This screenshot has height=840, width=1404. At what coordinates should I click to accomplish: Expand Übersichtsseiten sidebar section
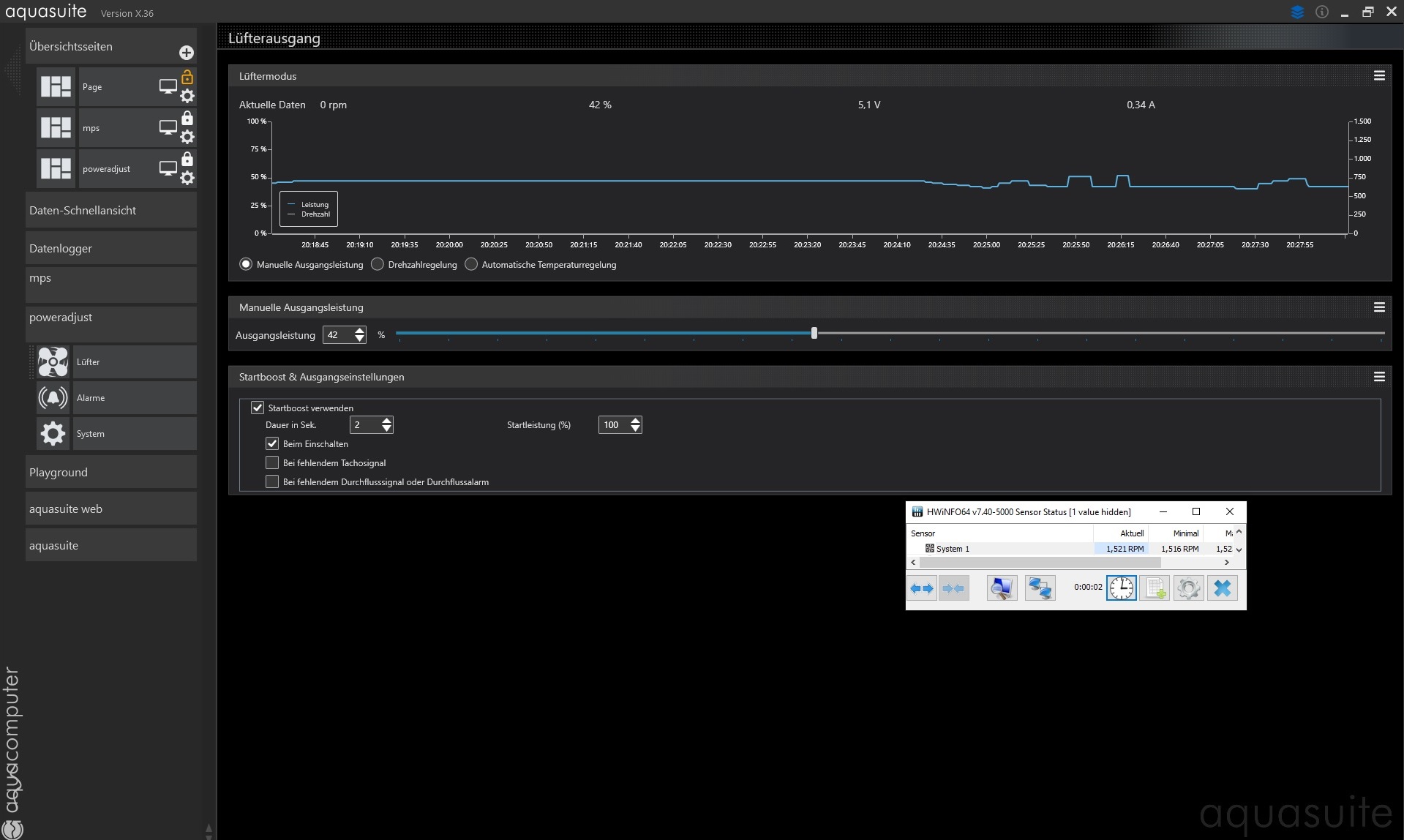click(x=111, y=46)
